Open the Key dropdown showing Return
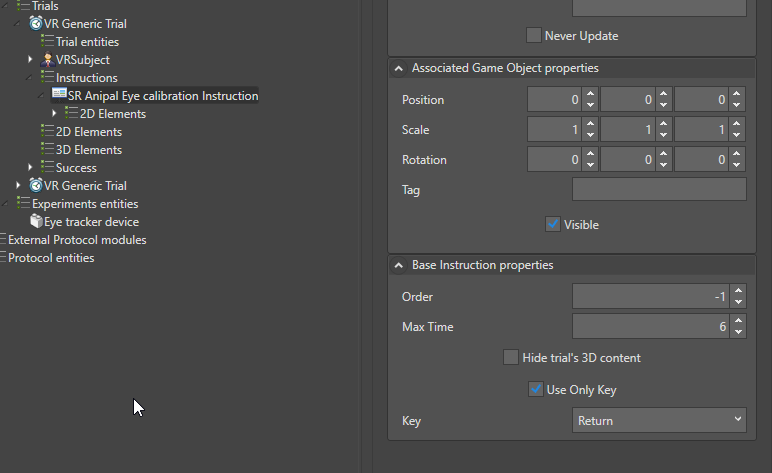Screen dimensions: 772x473 click(x=659, y=420)
